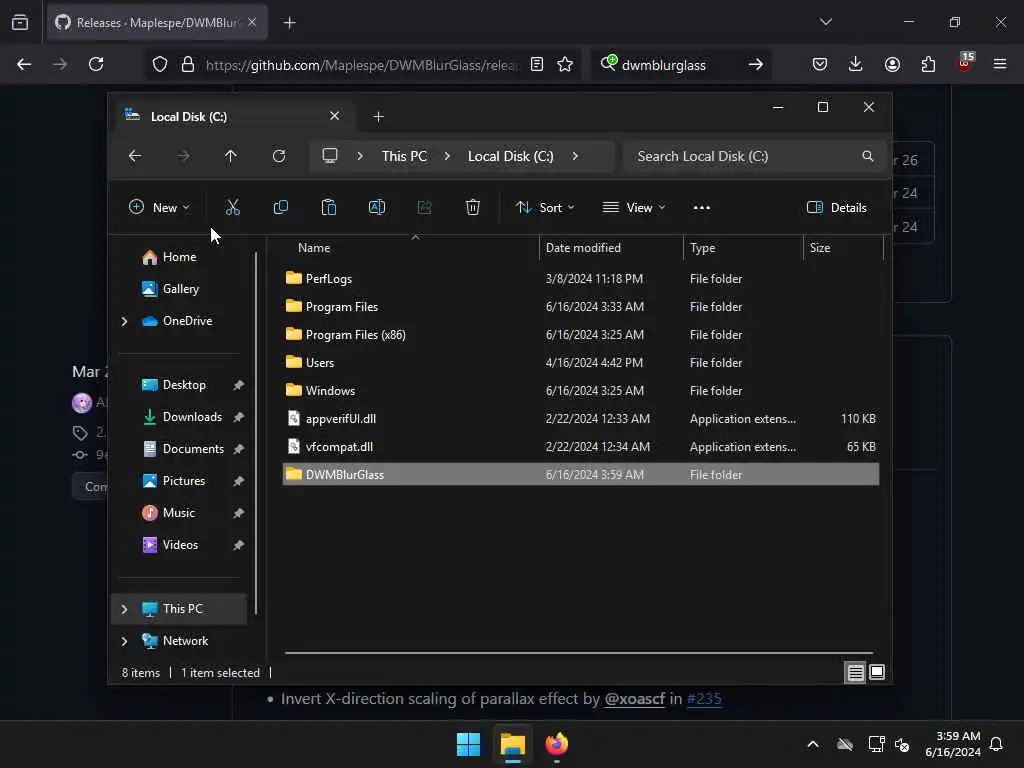Go up one folder level in Explorer
The image size is (1024, 768).
[x=231, y=156]
